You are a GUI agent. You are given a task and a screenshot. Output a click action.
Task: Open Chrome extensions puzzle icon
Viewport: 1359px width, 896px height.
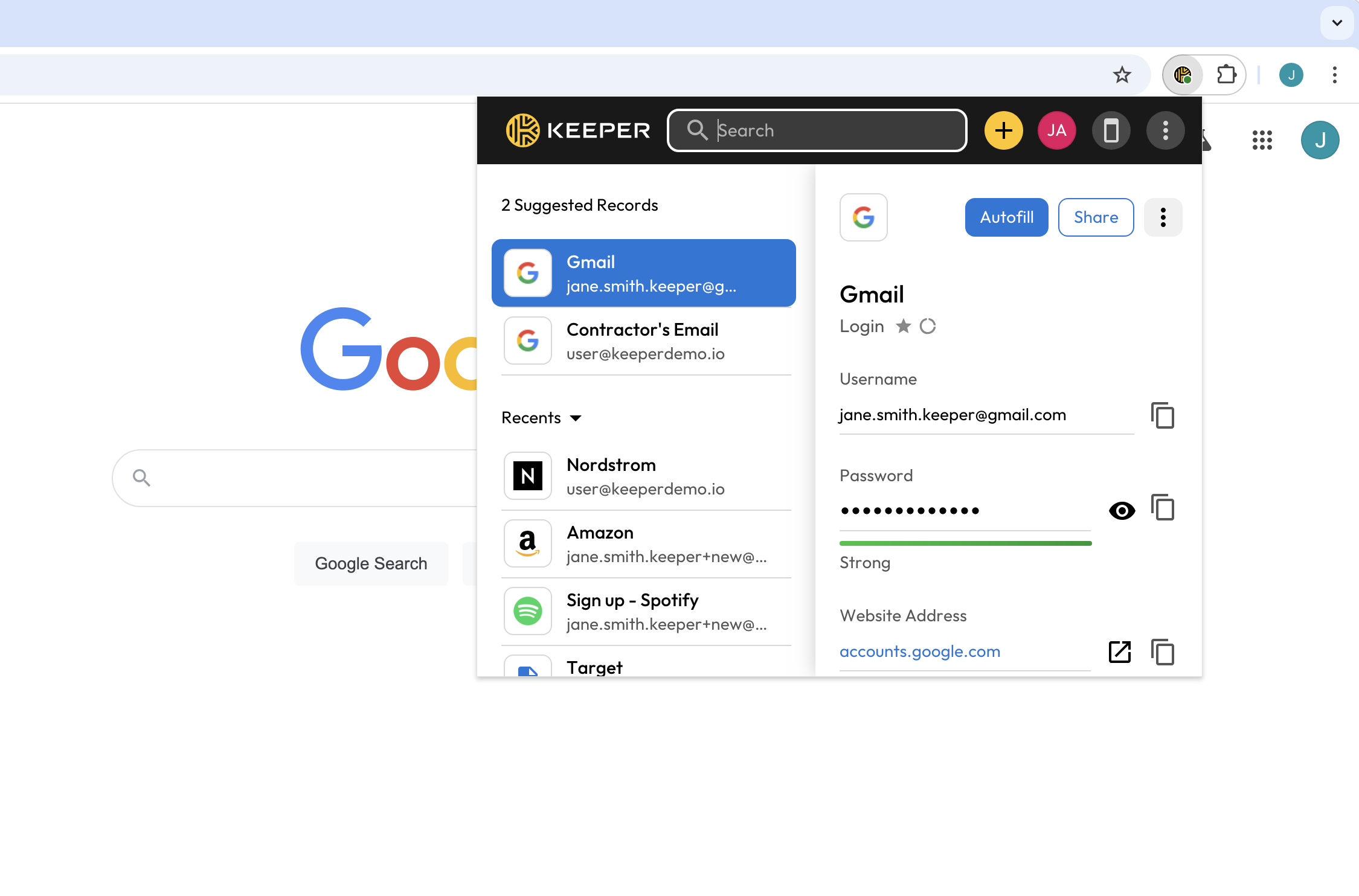click(x=1226, y=75)
